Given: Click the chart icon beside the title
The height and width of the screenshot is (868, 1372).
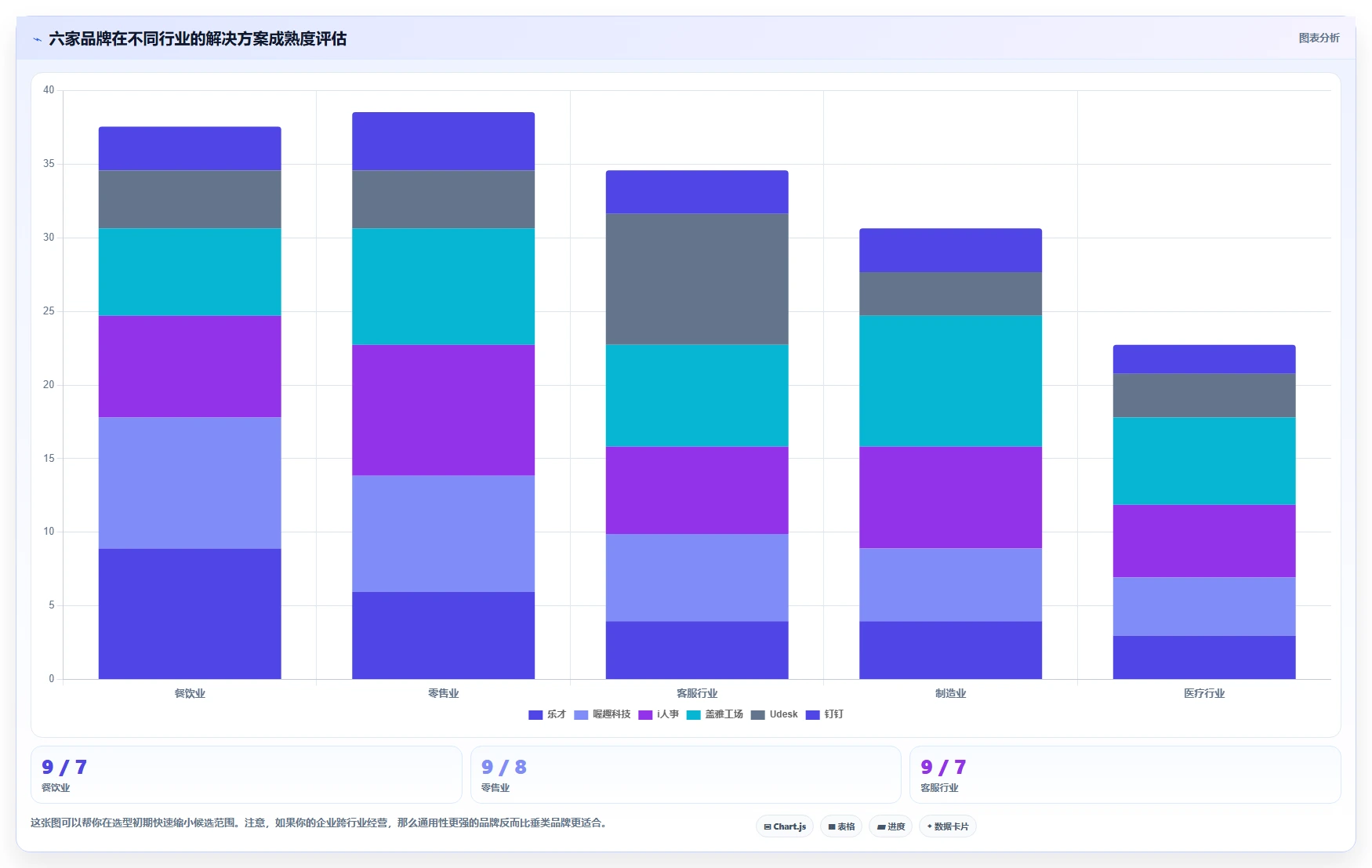Looking at the screenshot, I should pos(37,39).
